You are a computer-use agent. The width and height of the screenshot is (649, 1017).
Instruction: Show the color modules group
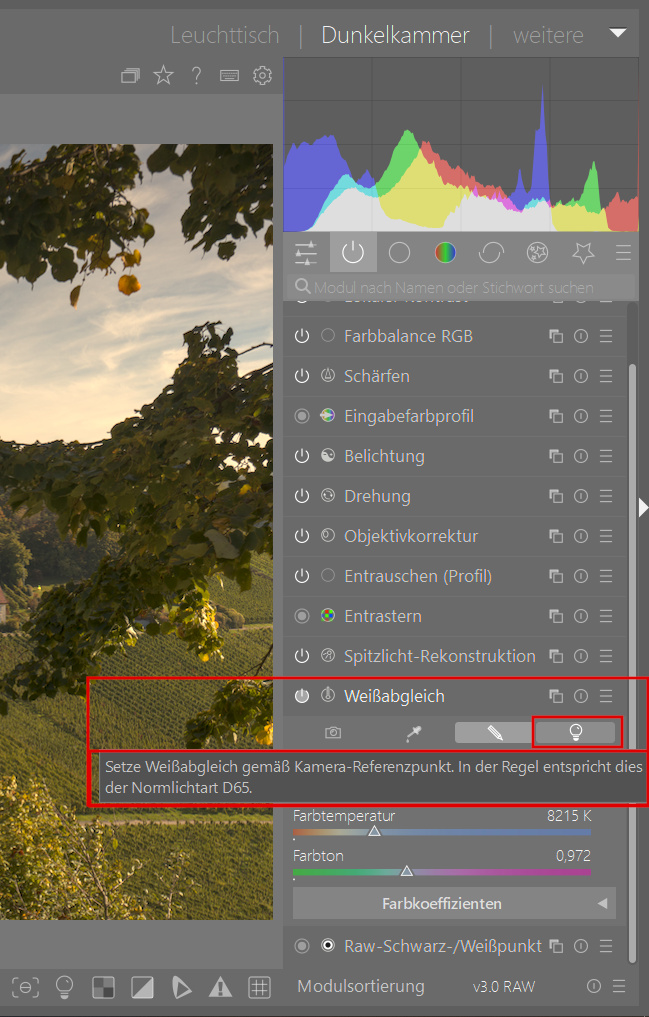(445, 253)
